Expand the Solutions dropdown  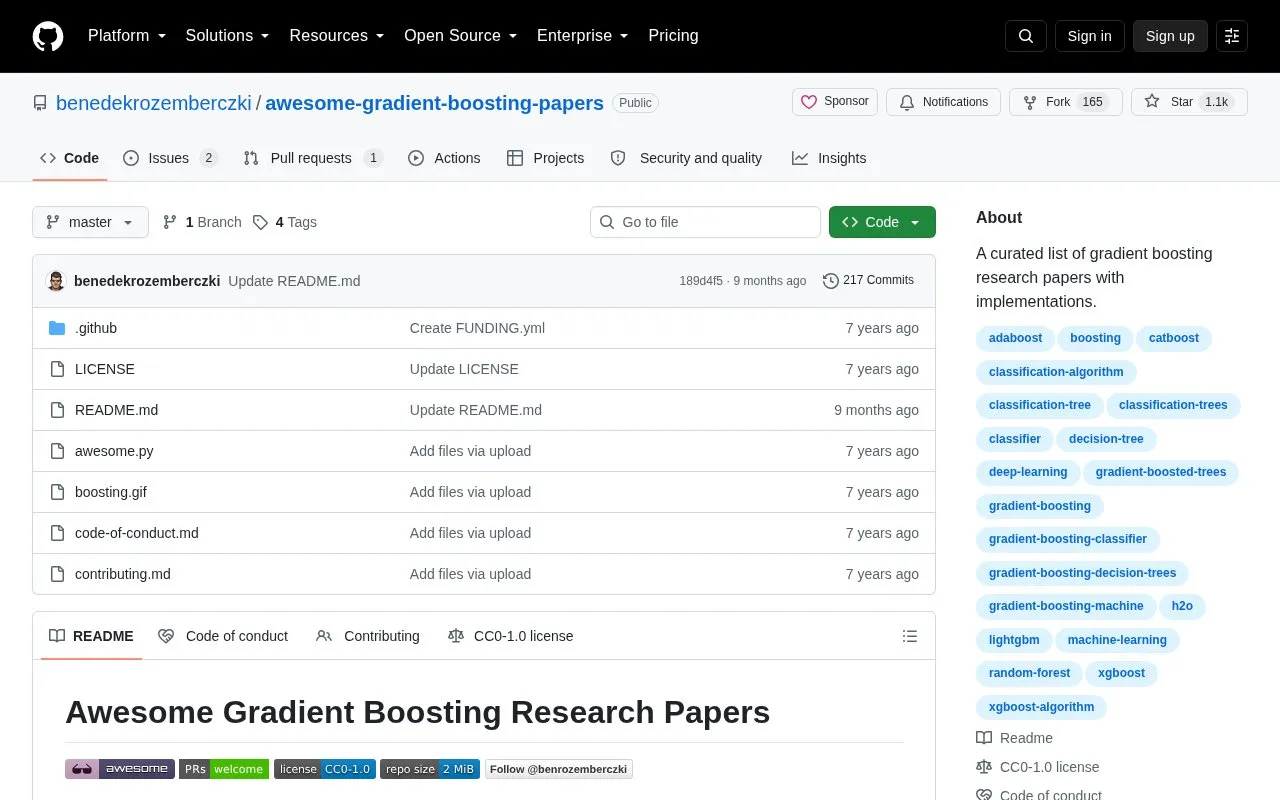[x=228, y=36]
